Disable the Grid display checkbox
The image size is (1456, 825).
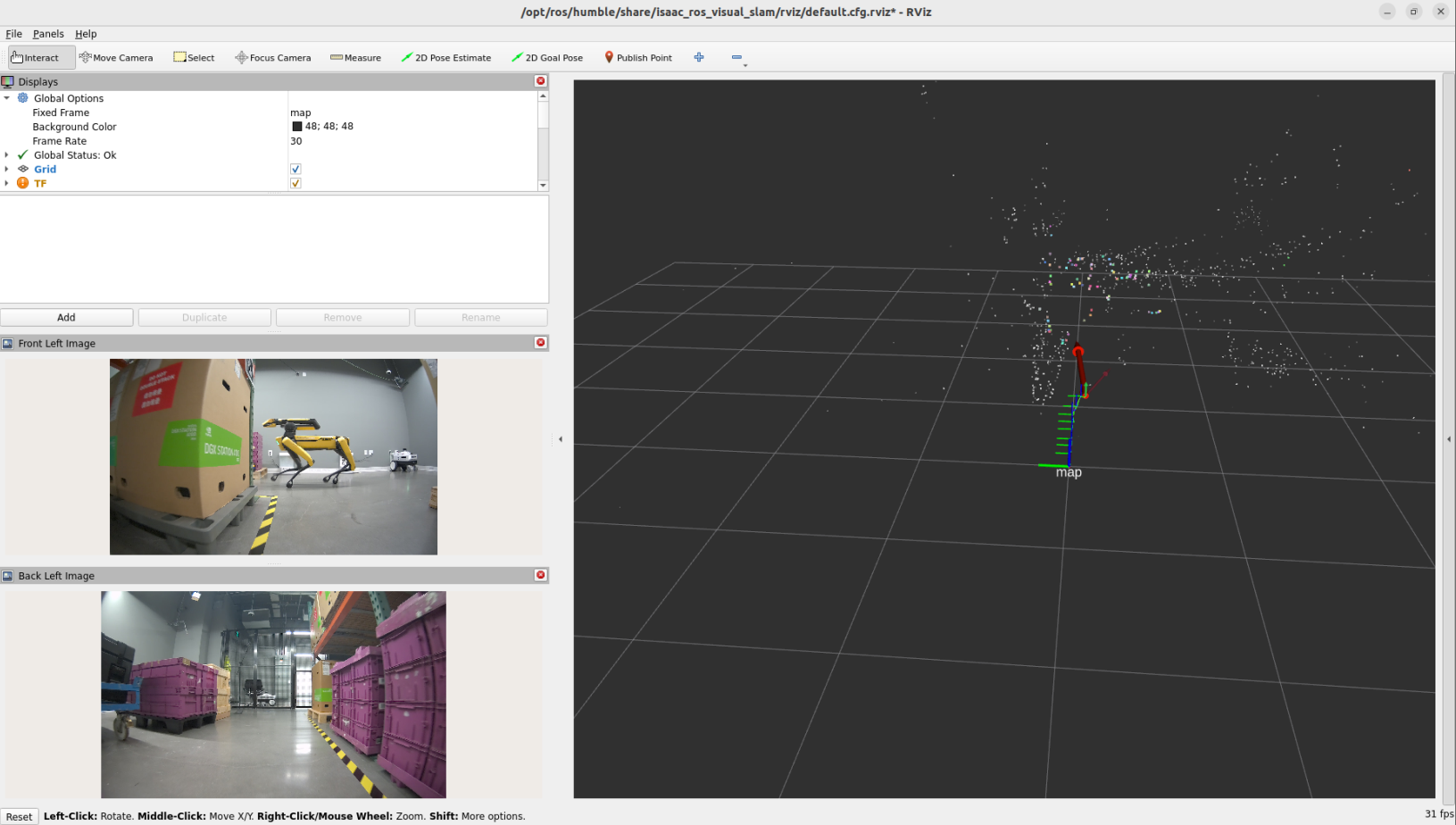[295, 169]
